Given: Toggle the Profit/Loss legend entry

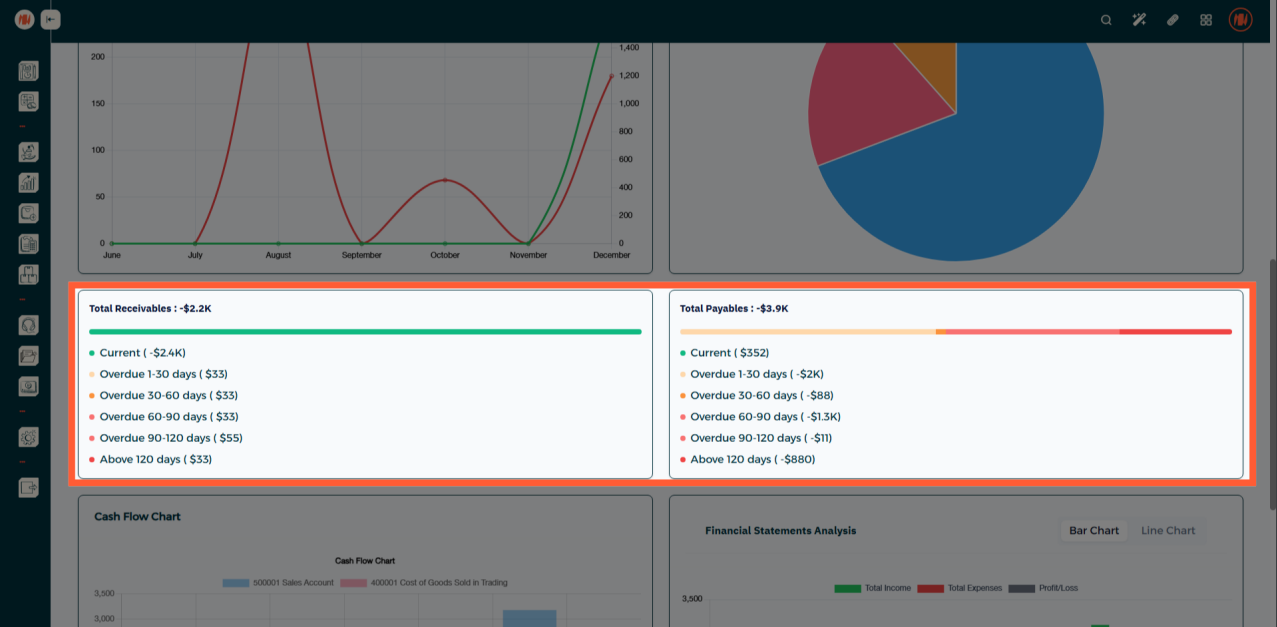Looking at the screenshot, I should tap(1043, 588).
